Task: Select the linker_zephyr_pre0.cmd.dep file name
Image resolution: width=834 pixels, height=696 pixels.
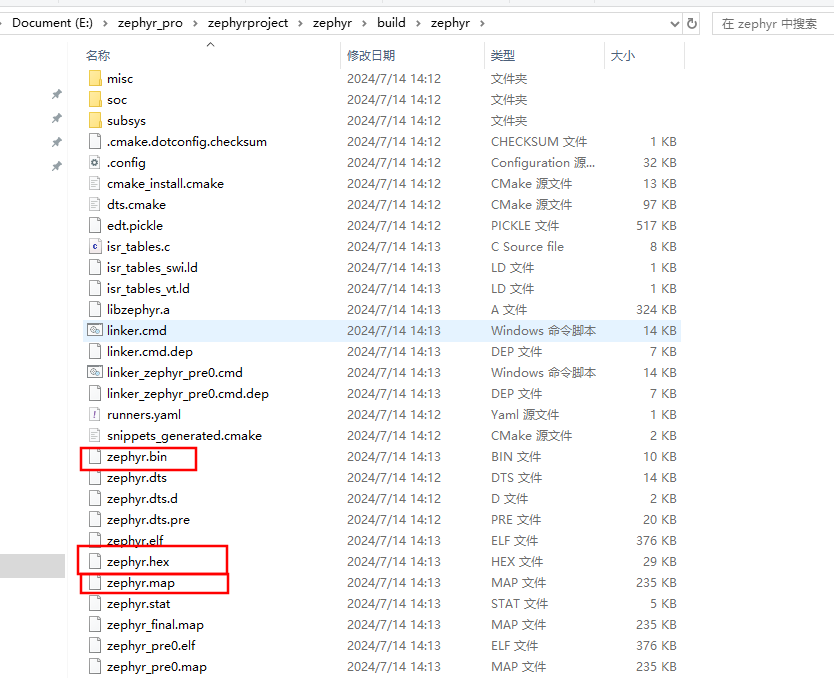Action: pyautogui.click(x=188, y=393)
